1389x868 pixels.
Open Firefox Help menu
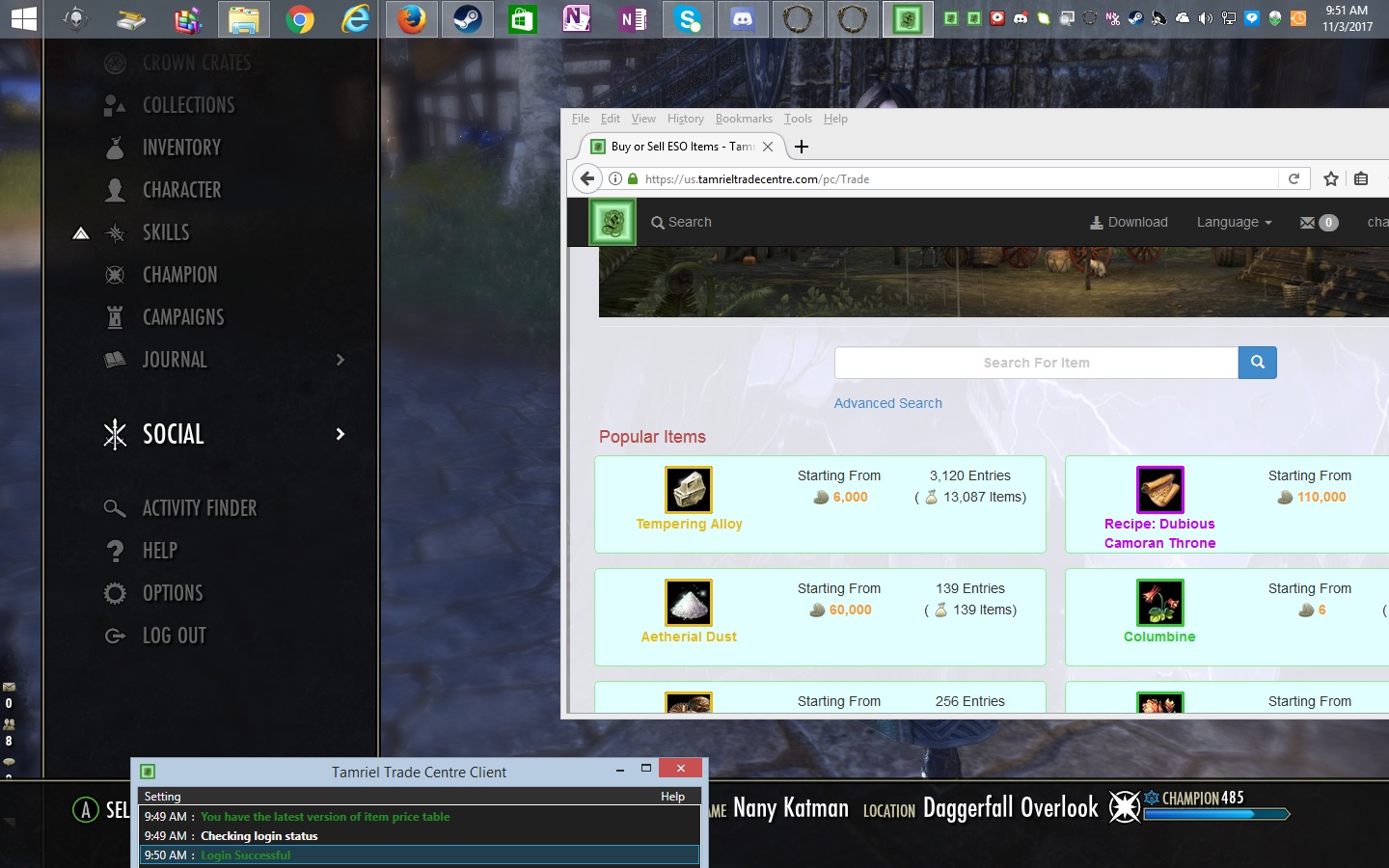click(835, 119)
